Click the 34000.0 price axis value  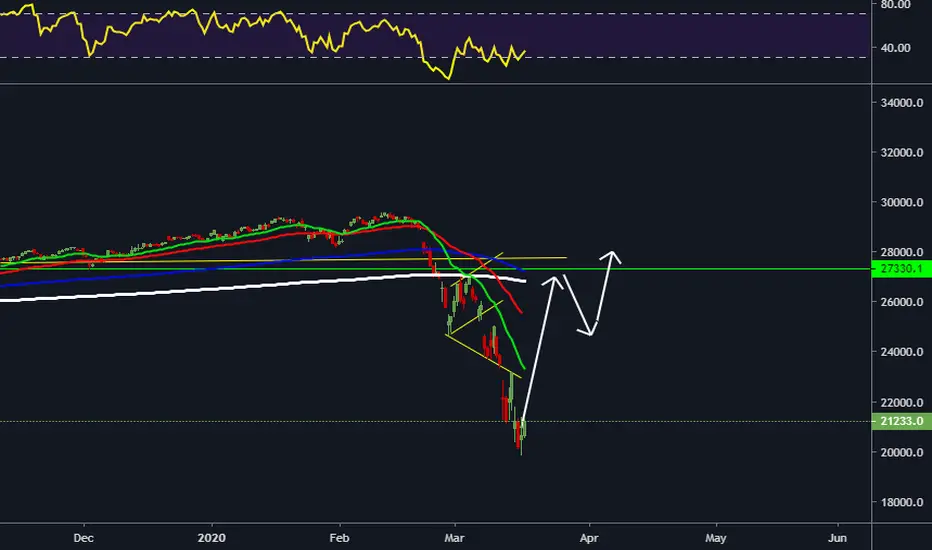[x=902, y=102]
